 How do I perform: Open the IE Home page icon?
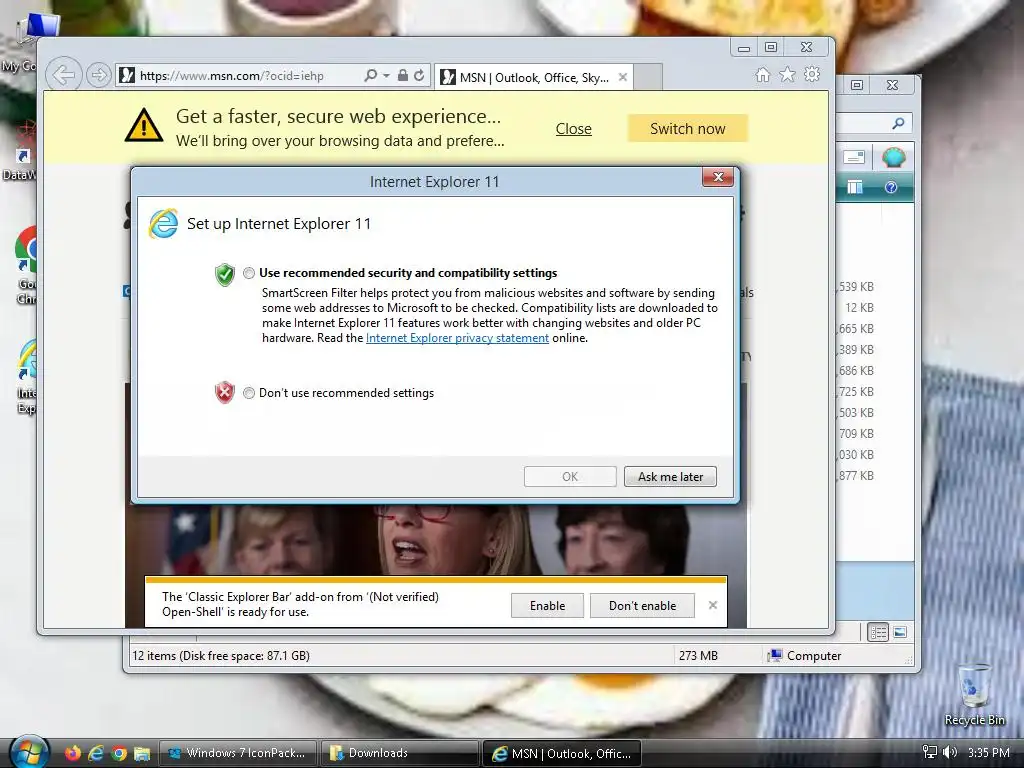[762, 75]
